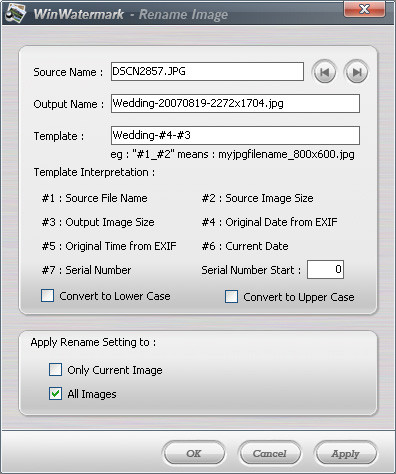The width and height of the screenshot is (396, 474).
Task: Click the 'Apply Rename Setting to :' label
Action: pos(93,343)
